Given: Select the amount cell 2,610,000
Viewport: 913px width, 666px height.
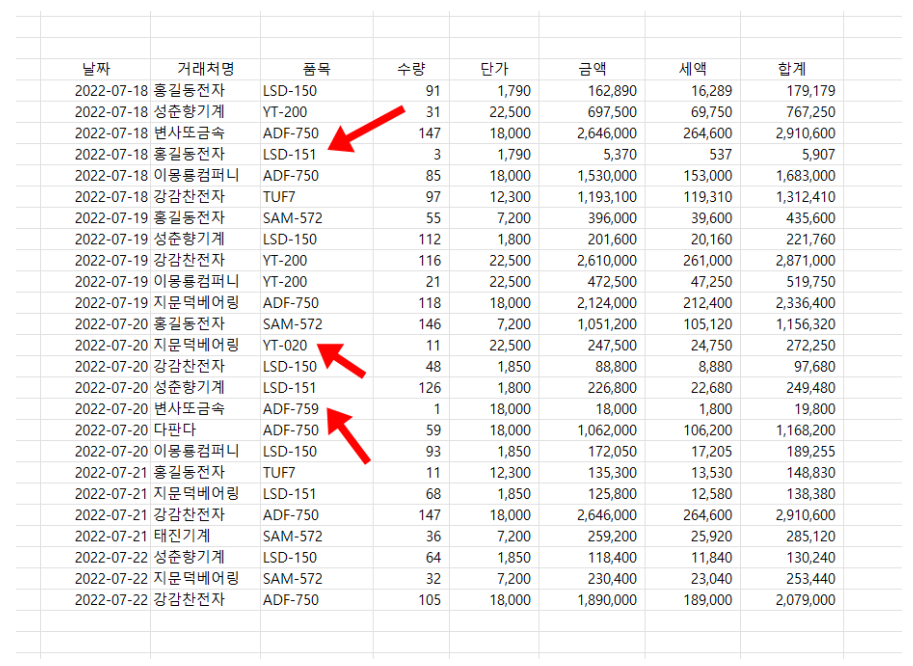Looking at the screenshot, I should [x=592, y=260].
